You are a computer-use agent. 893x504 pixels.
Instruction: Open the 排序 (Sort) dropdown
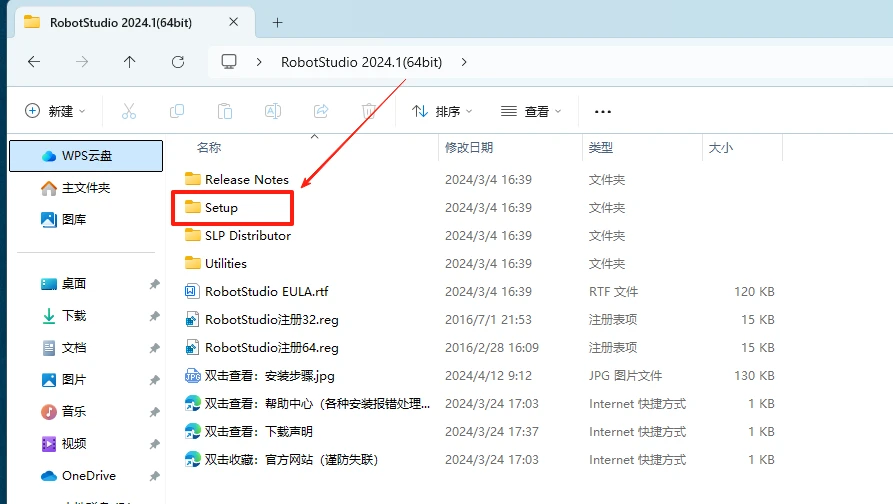pos(442,111)
